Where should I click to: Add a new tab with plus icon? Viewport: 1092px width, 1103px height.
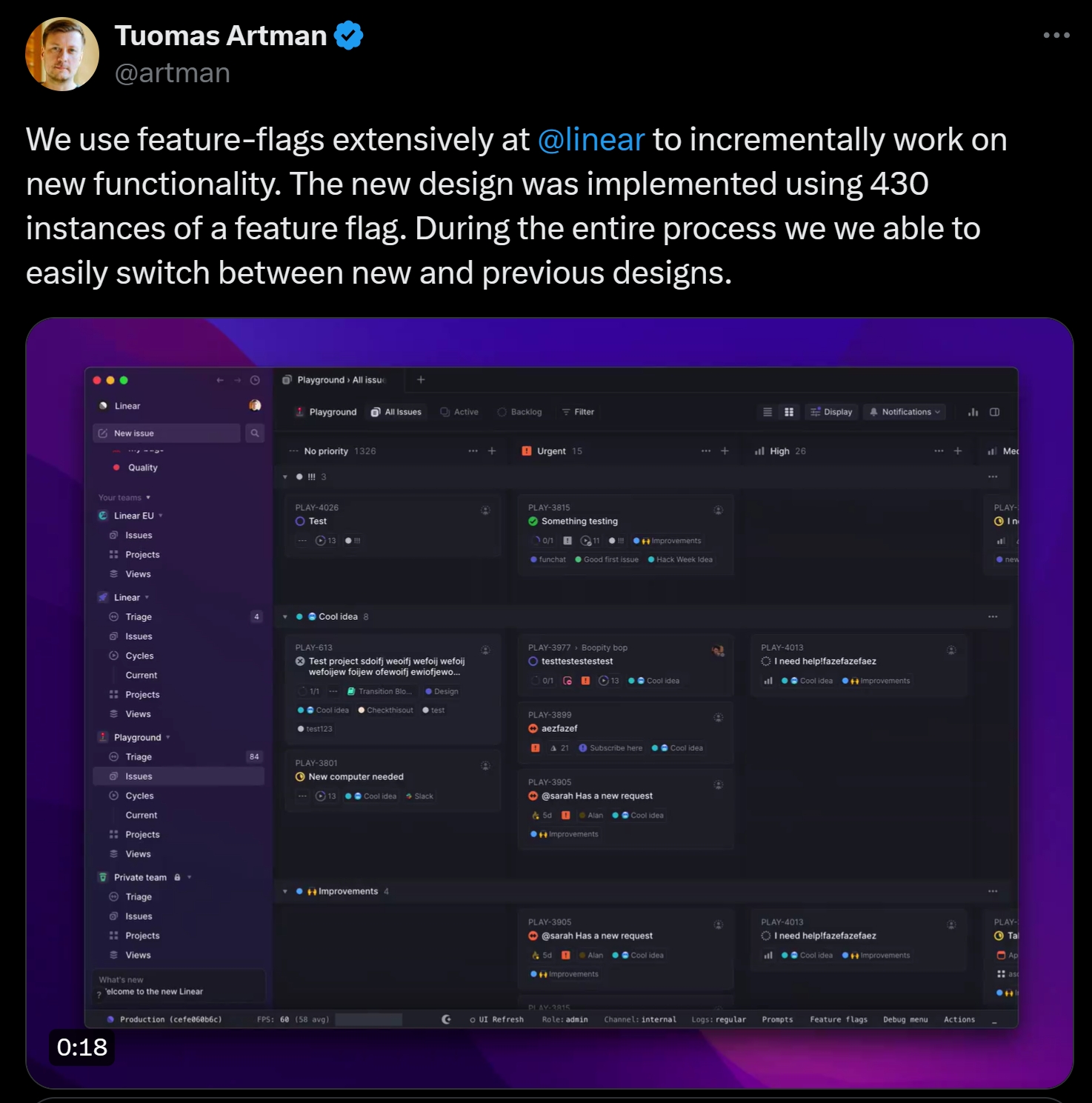421,380
